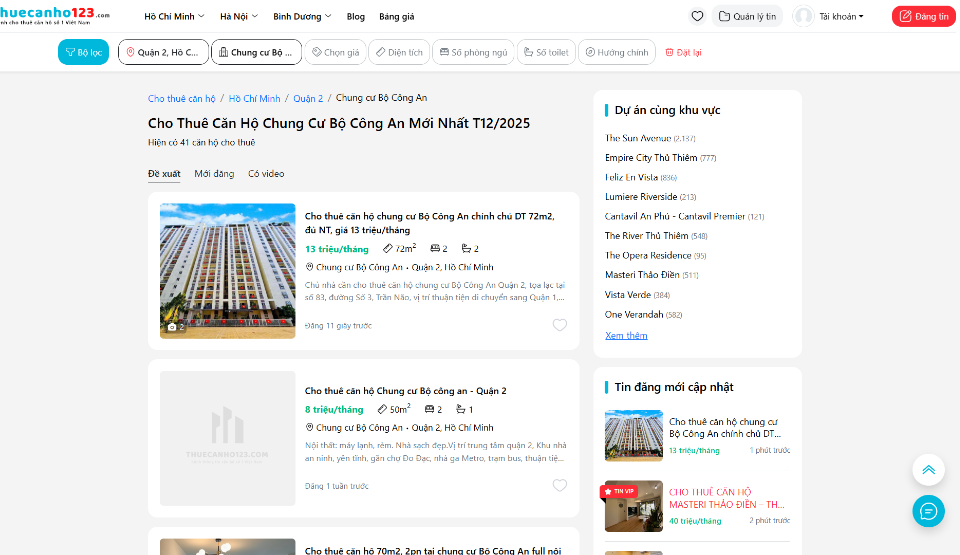Screen dimensions: 960x555
Task: Click '8 triệu/tháng' price in second listing
Action: (334, 409)
